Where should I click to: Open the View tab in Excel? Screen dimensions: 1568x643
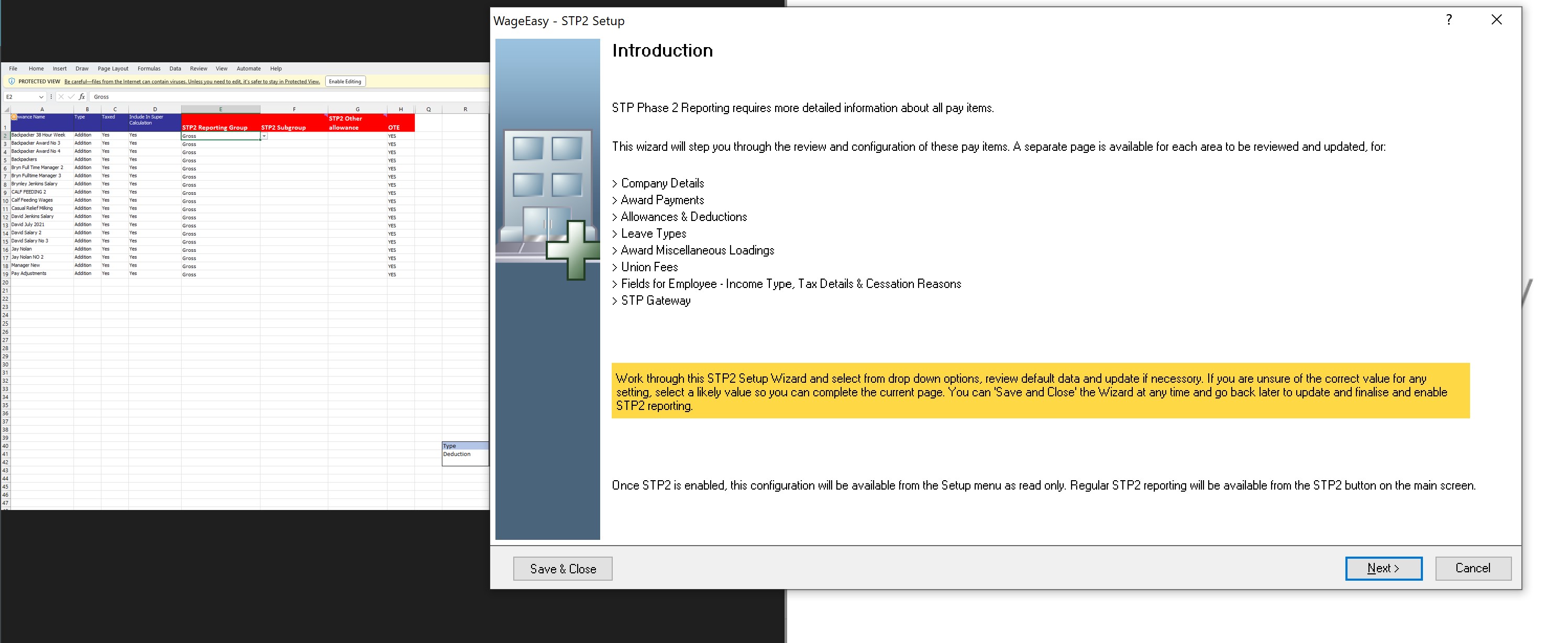pyautogui.click(x=222, y=69)
